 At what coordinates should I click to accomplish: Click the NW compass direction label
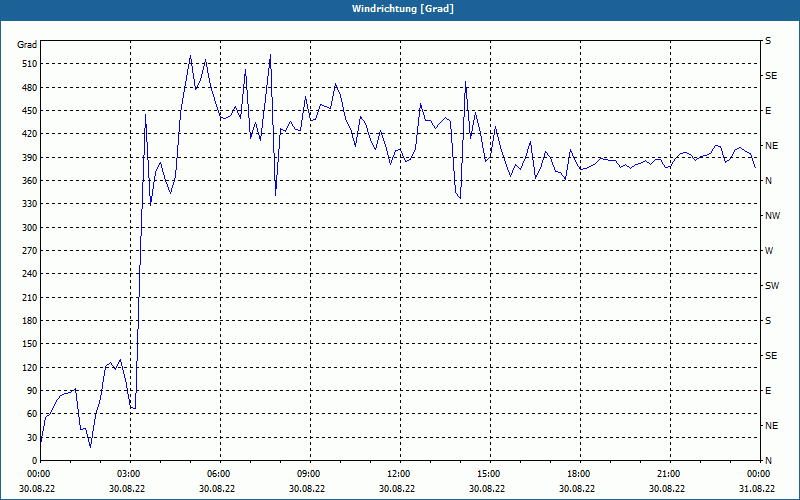[773, 216]
